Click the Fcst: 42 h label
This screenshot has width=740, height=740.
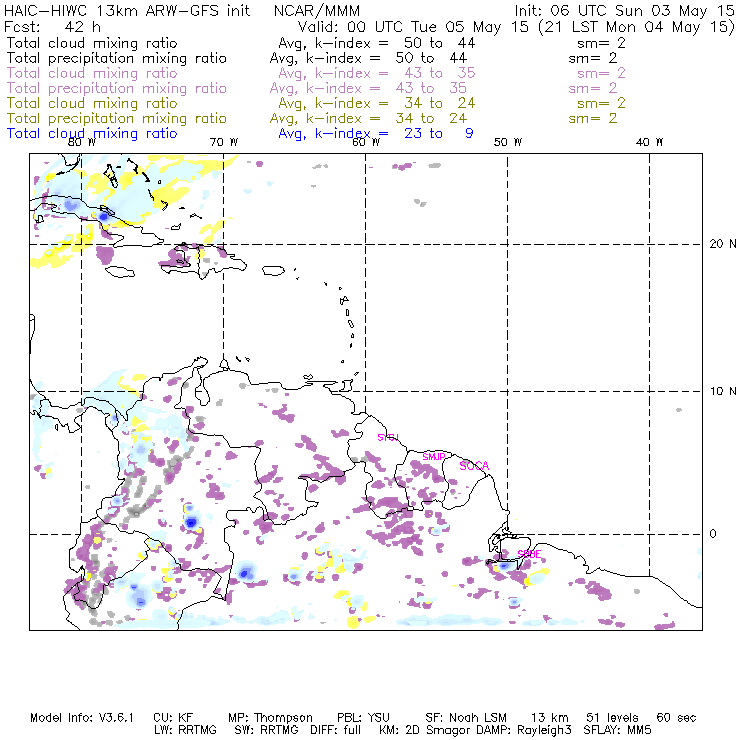point(52,27)
